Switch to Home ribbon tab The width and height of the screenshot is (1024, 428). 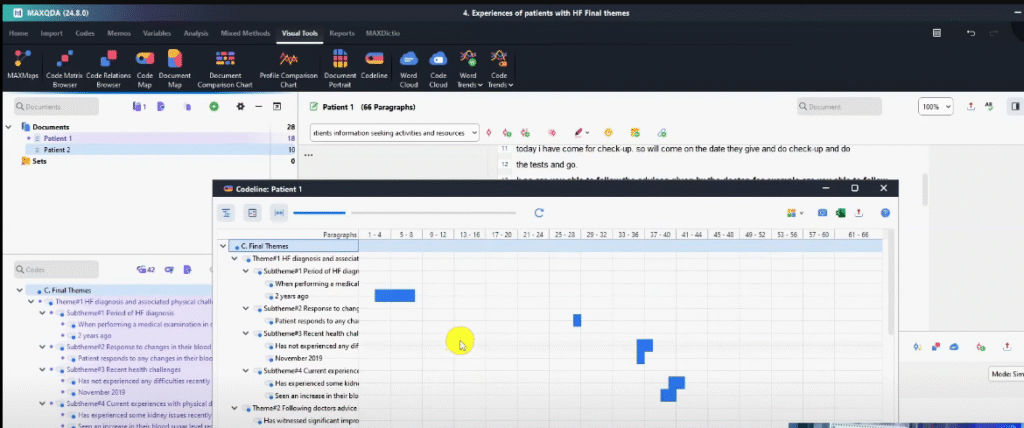click(18, 33)
